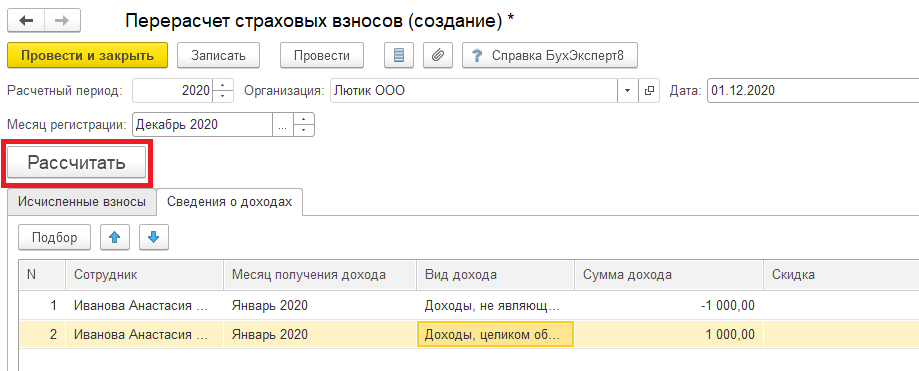Move the row down with the blue arrow
This screenshot has height=371, width=919.
154,237
